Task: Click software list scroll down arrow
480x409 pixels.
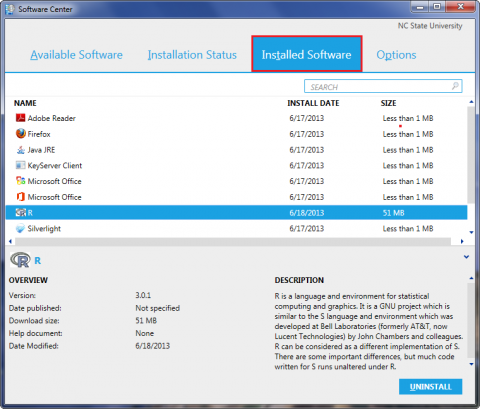Action: pos(471,232)
